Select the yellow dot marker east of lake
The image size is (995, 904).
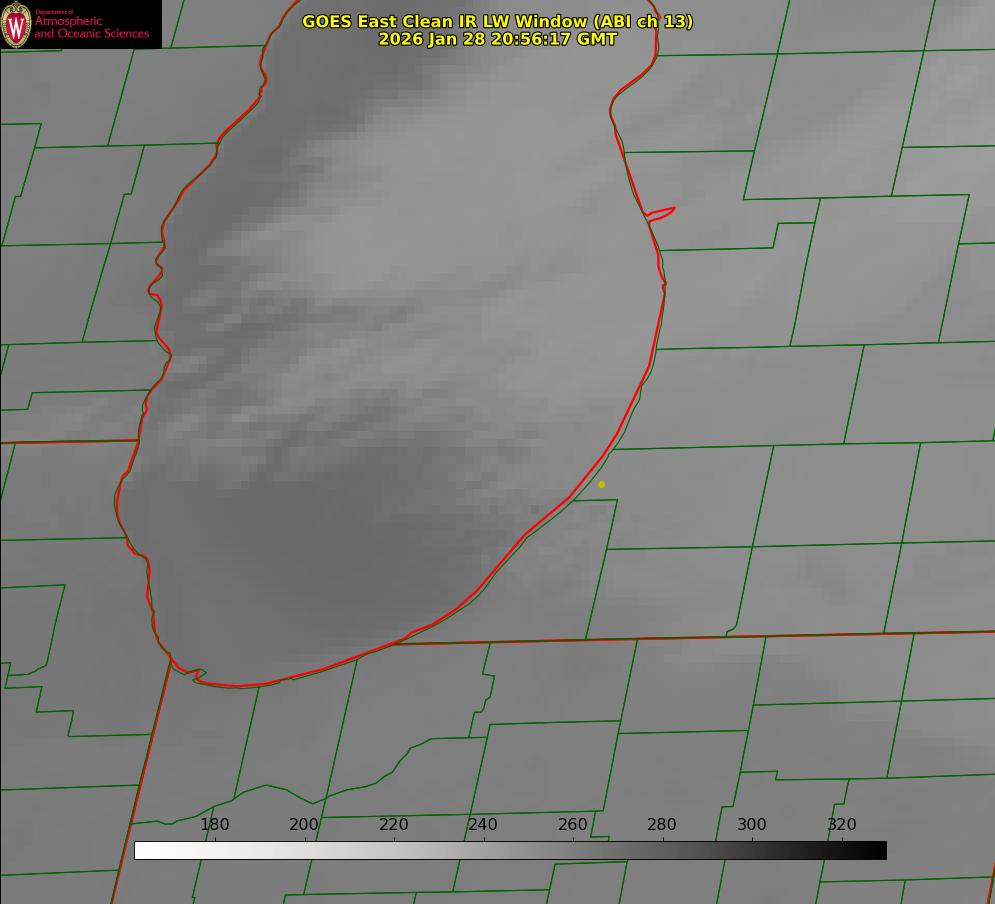pos(601,484)
